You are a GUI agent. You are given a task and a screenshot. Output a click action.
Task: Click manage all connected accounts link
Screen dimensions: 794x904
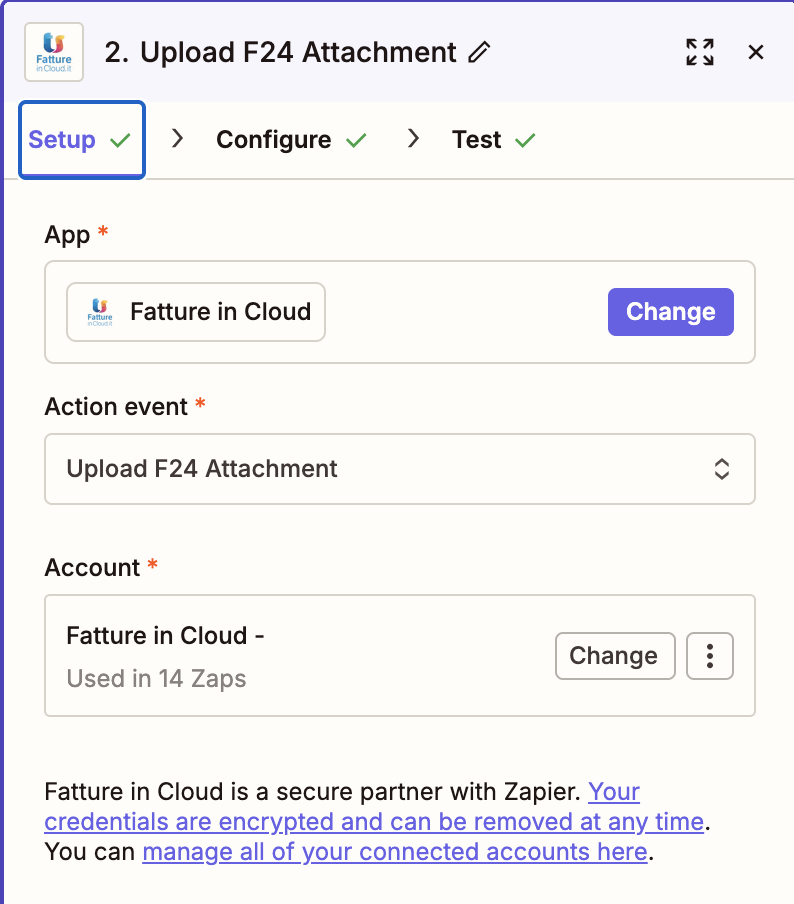tap(396, 851)
